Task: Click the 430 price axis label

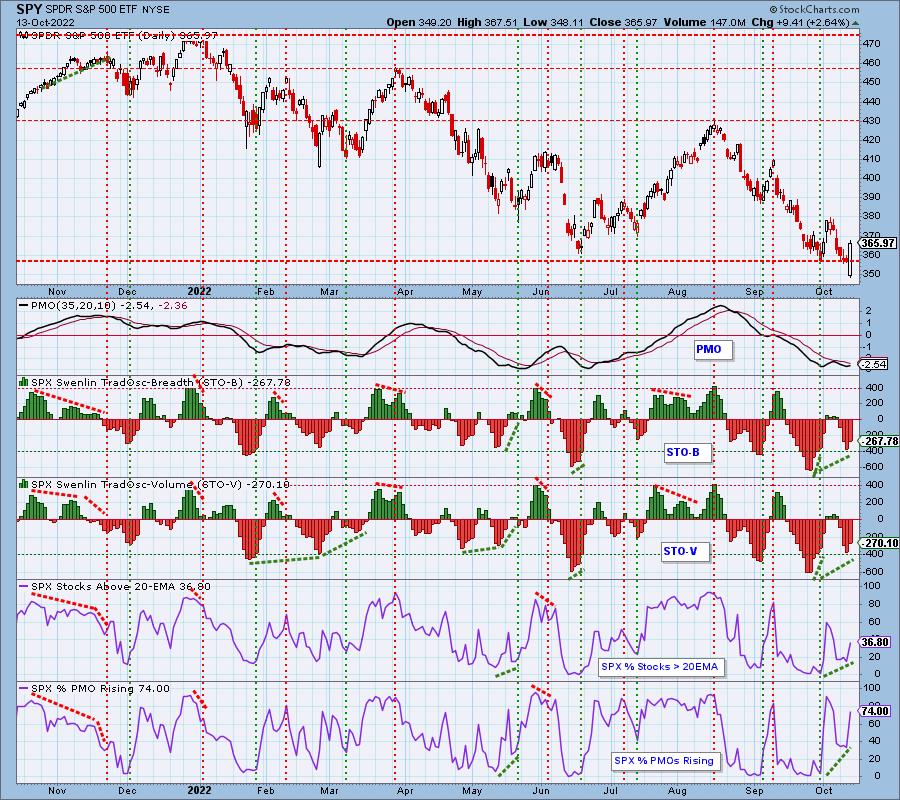Action: pyautogui.click(x=871, y=121)
